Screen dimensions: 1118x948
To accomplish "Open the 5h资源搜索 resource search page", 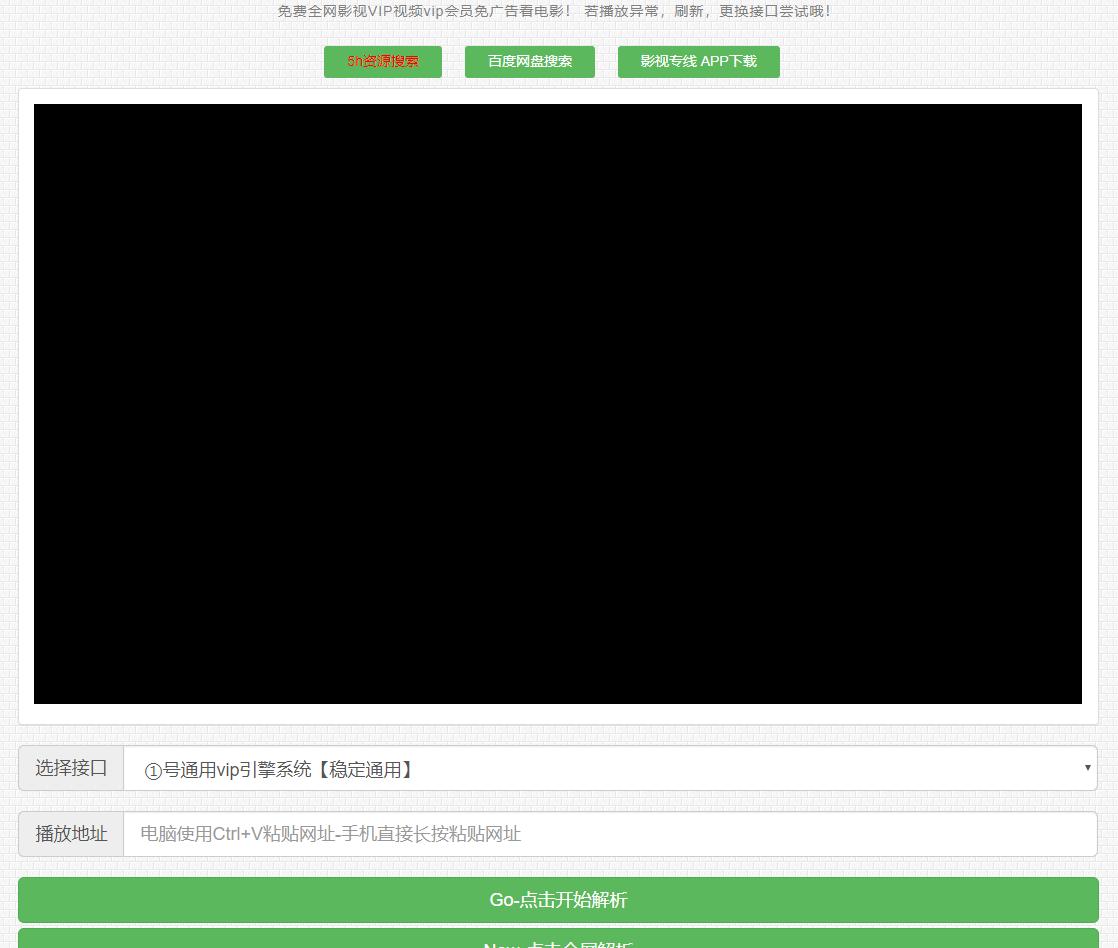I will 382,61.
